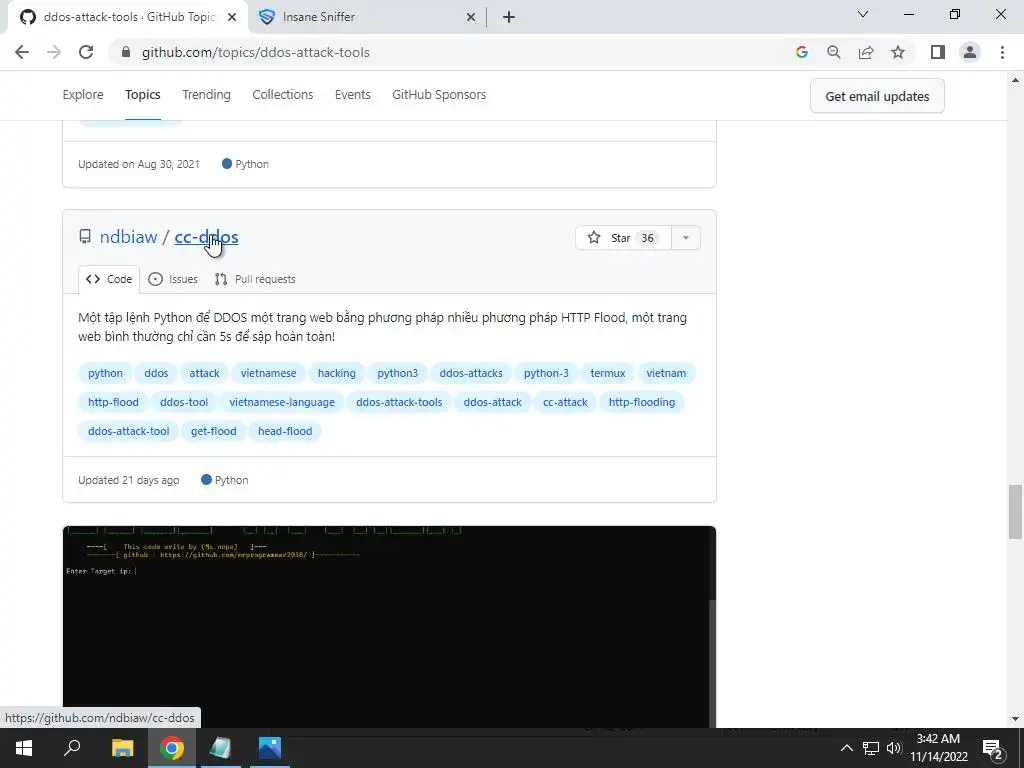
Task: Open the Chrome three-dot menu
Action: [1002, 52]
